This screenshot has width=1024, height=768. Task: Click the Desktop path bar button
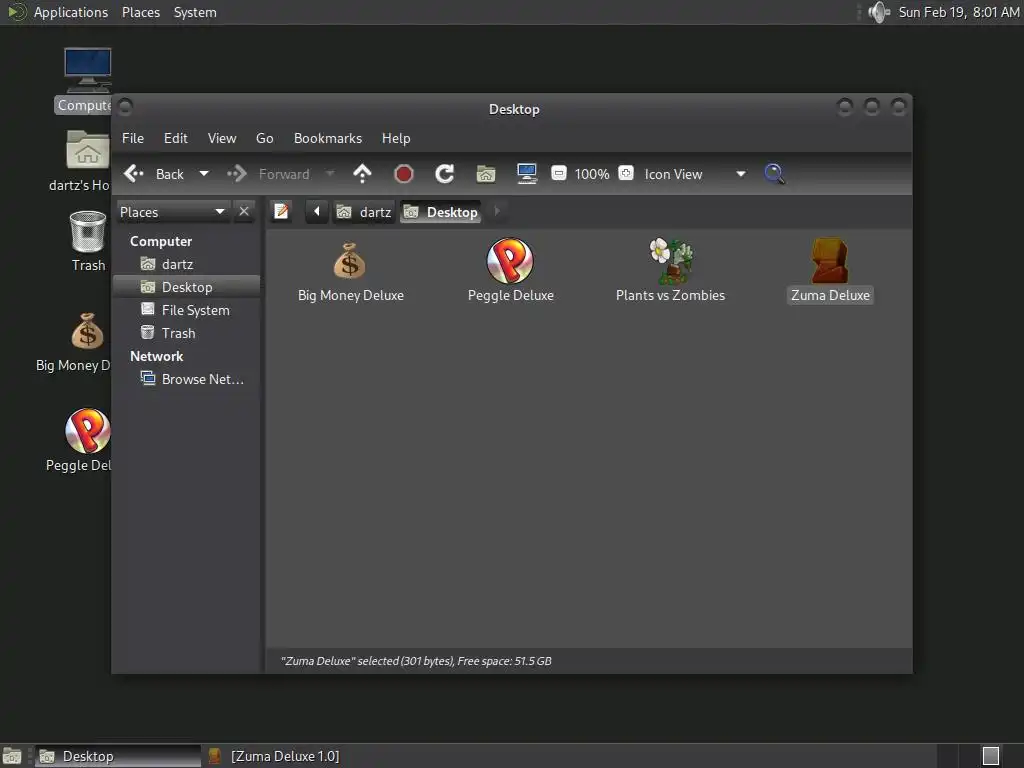(x=441, y=212)
